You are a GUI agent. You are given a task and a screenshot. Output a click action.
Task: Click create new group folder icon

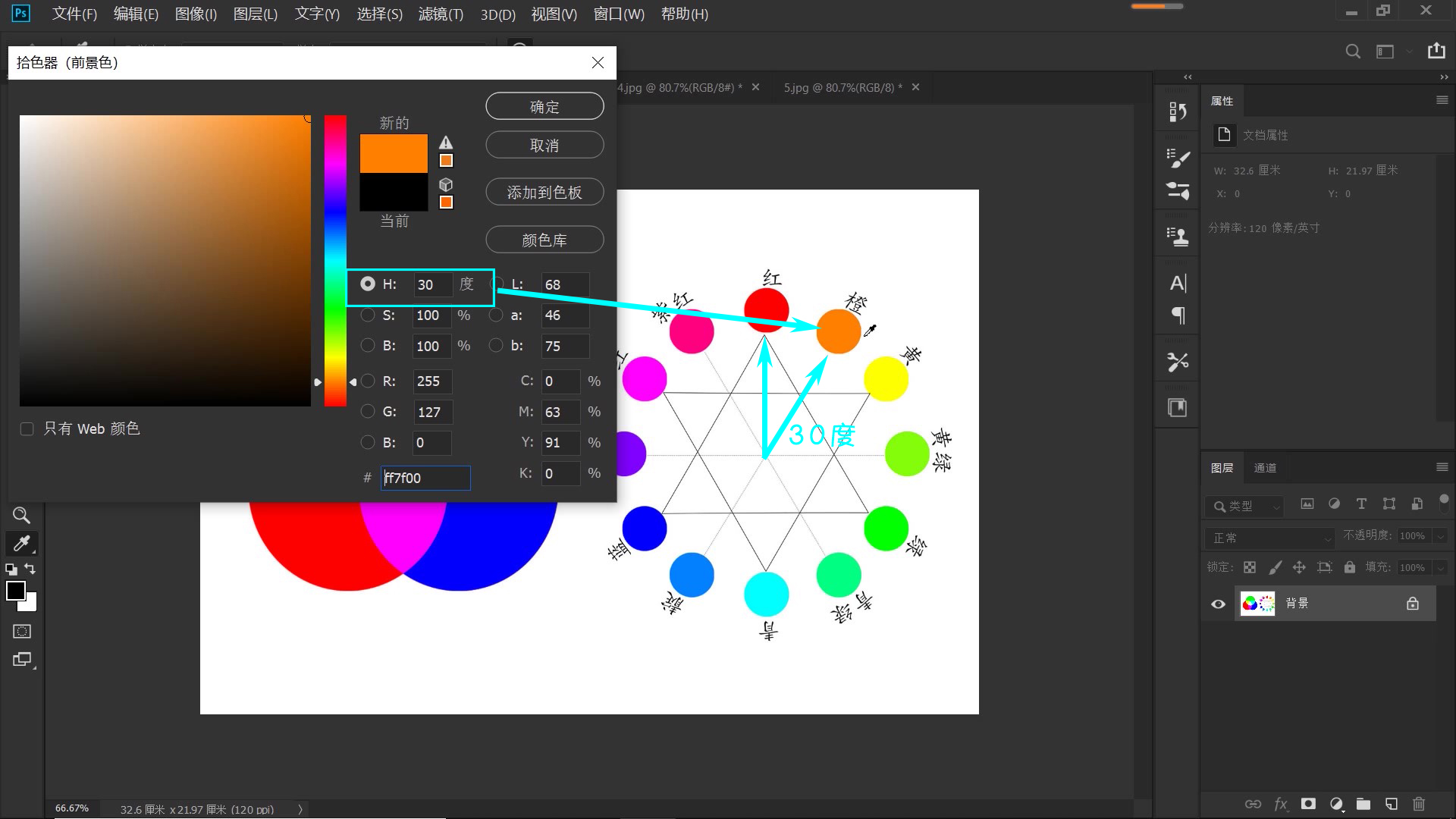coord(1363,804)
